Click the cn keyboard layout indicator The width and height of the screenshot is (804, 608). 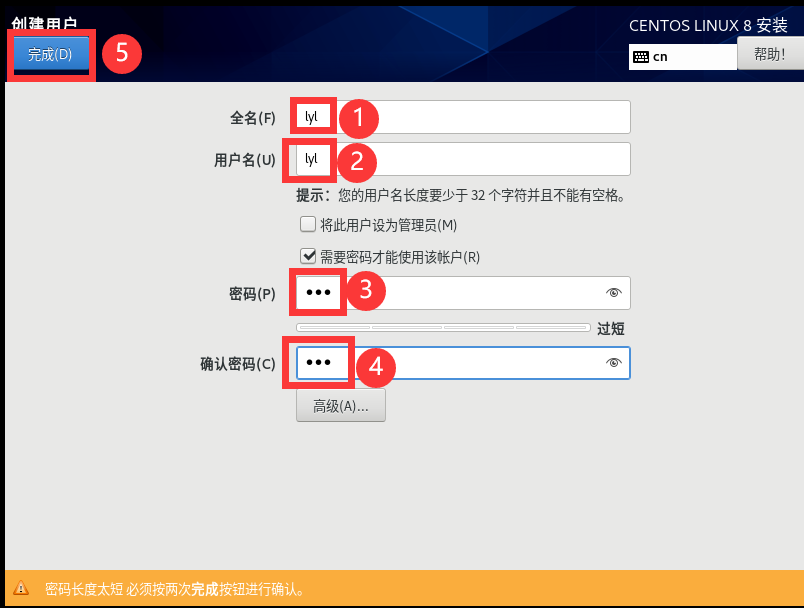682,56
